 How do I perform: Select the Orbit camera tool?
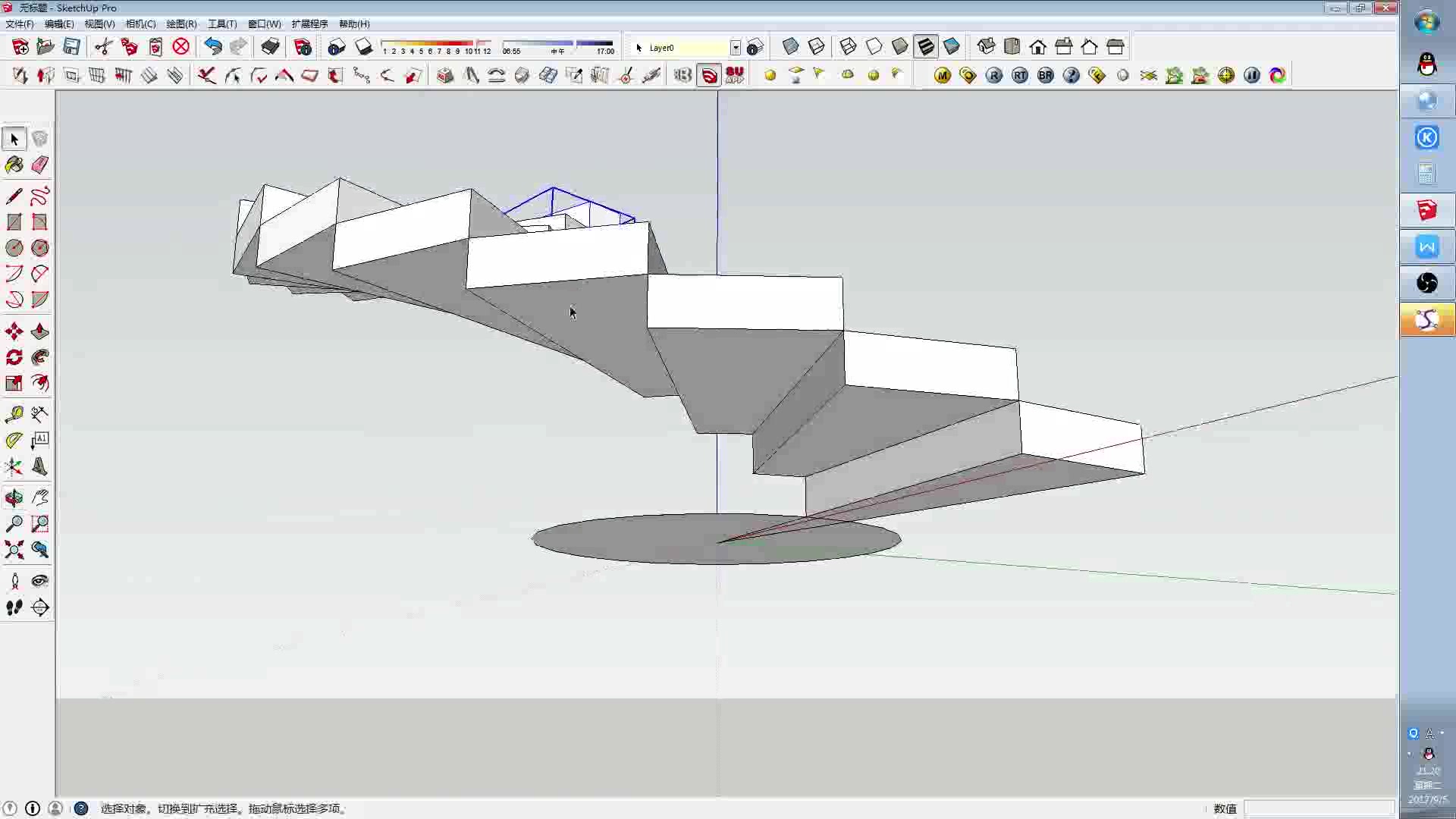14,498
